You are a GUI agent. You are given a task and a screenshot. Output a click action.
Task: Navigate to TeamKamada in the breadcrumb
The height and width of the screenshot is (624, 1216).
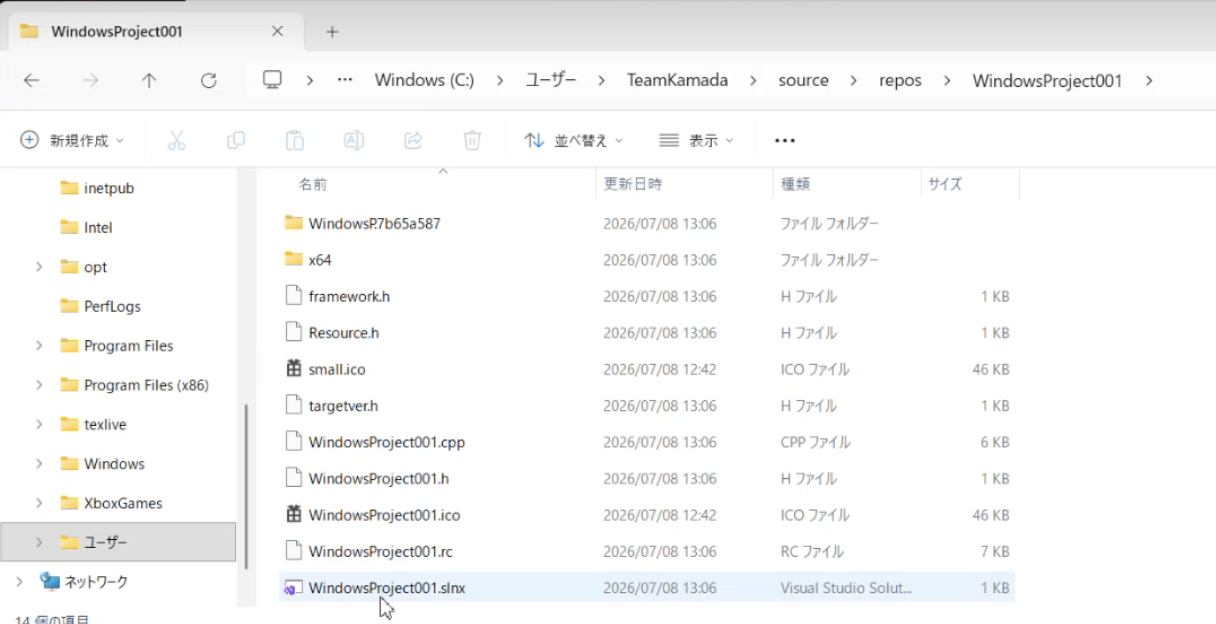(677, 80)
